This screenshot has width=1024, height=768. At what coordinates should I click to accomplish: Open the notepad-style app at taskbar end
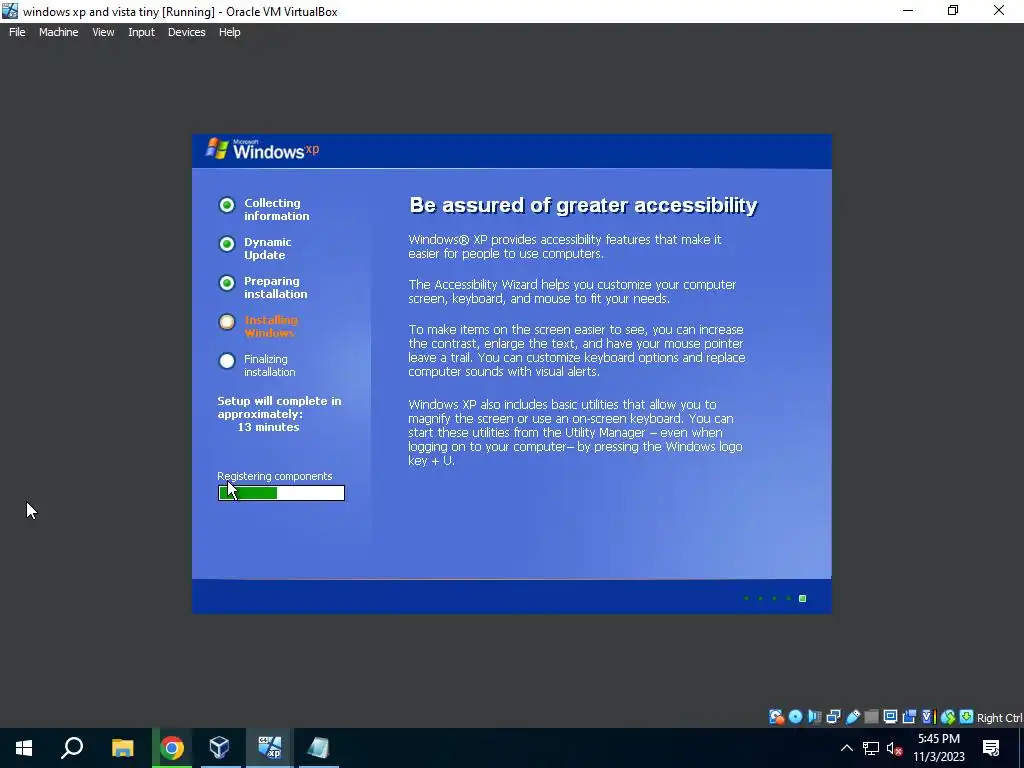pos(318,748)
